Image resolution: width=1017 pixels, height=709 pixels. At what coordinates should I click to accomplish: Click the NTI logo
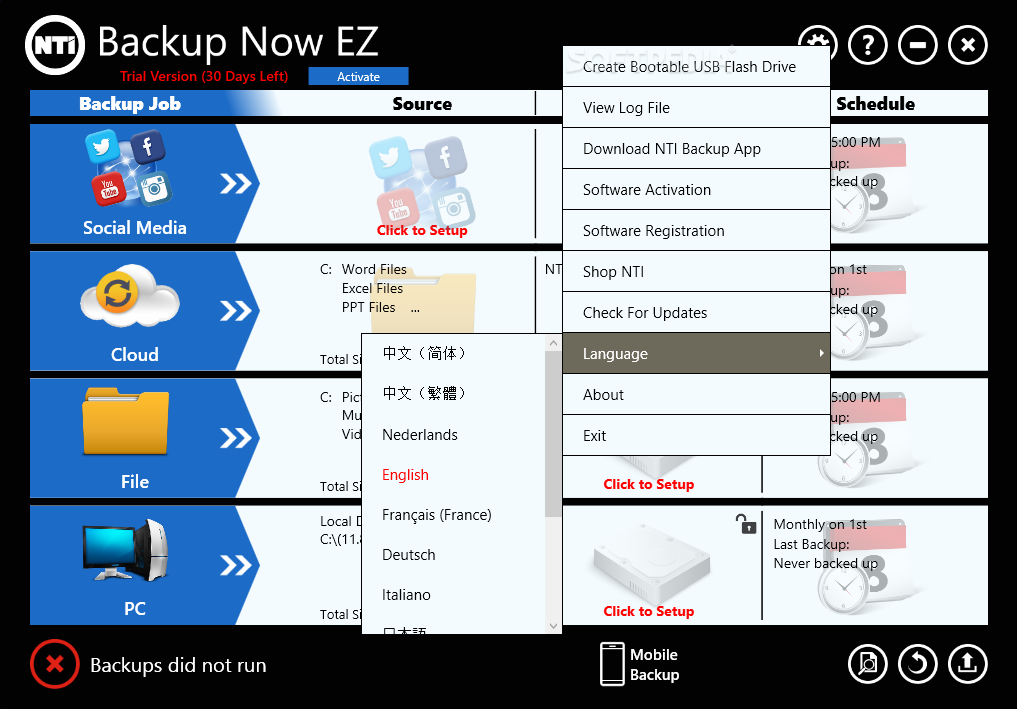point(55,45)
